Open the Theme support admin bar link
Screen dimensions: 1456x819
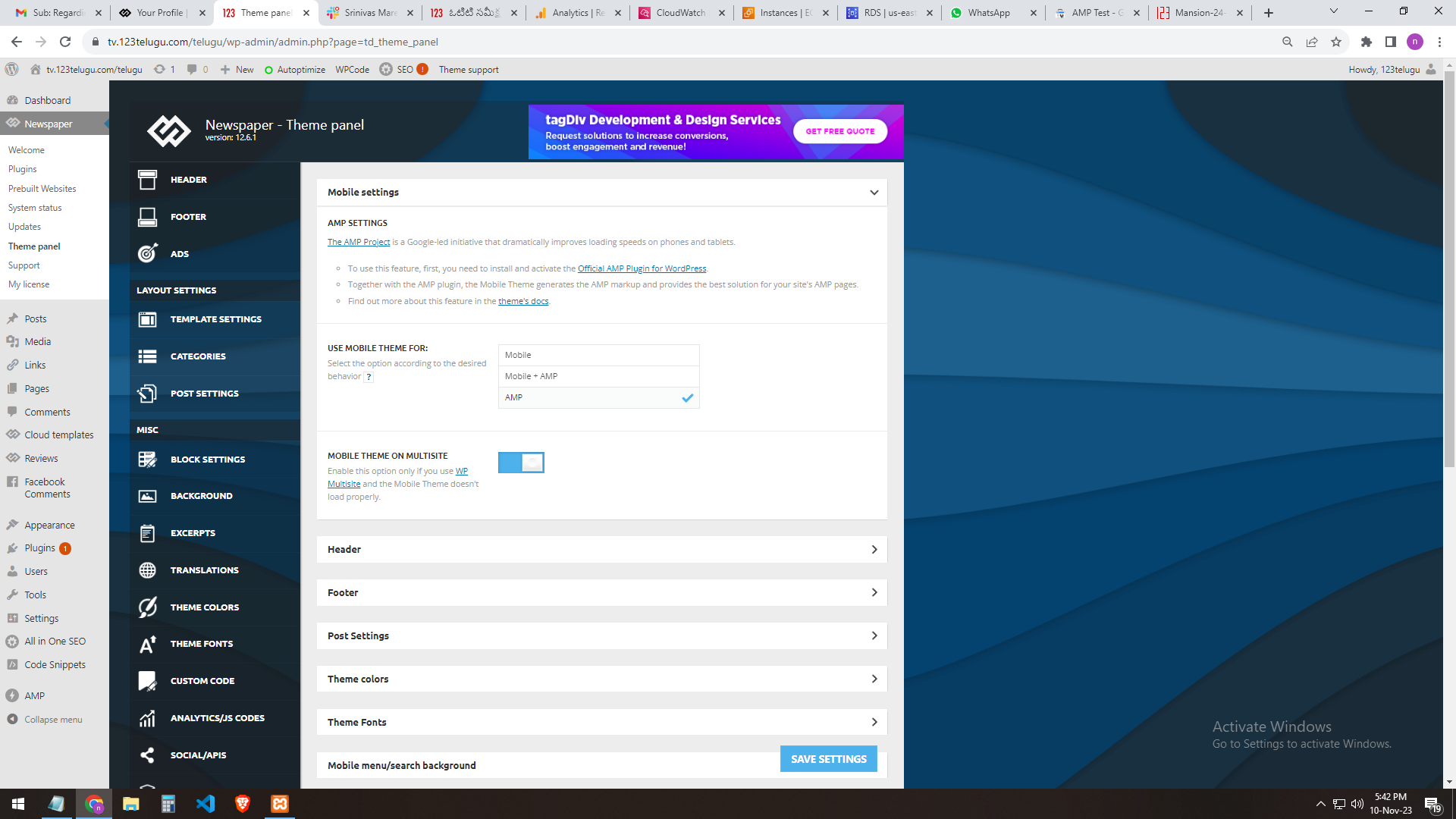[469, 70]
